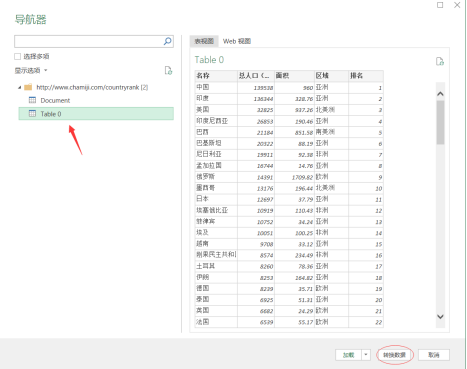Collapse the chamiji.com source tree node
The height and width of the screenshot is (369, 467).
[x=19, y=87]
